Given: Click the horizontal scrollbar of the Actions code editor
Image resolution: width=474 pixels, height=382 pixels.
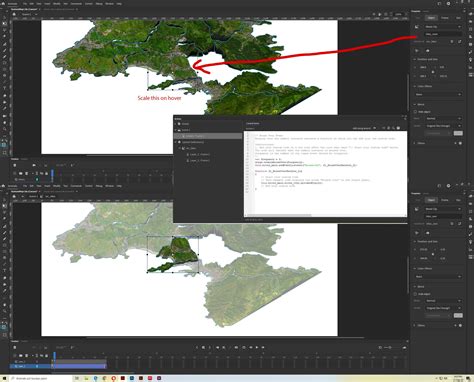Looking at the screenshot, I should pyautogui.click(x=281, y=215).
